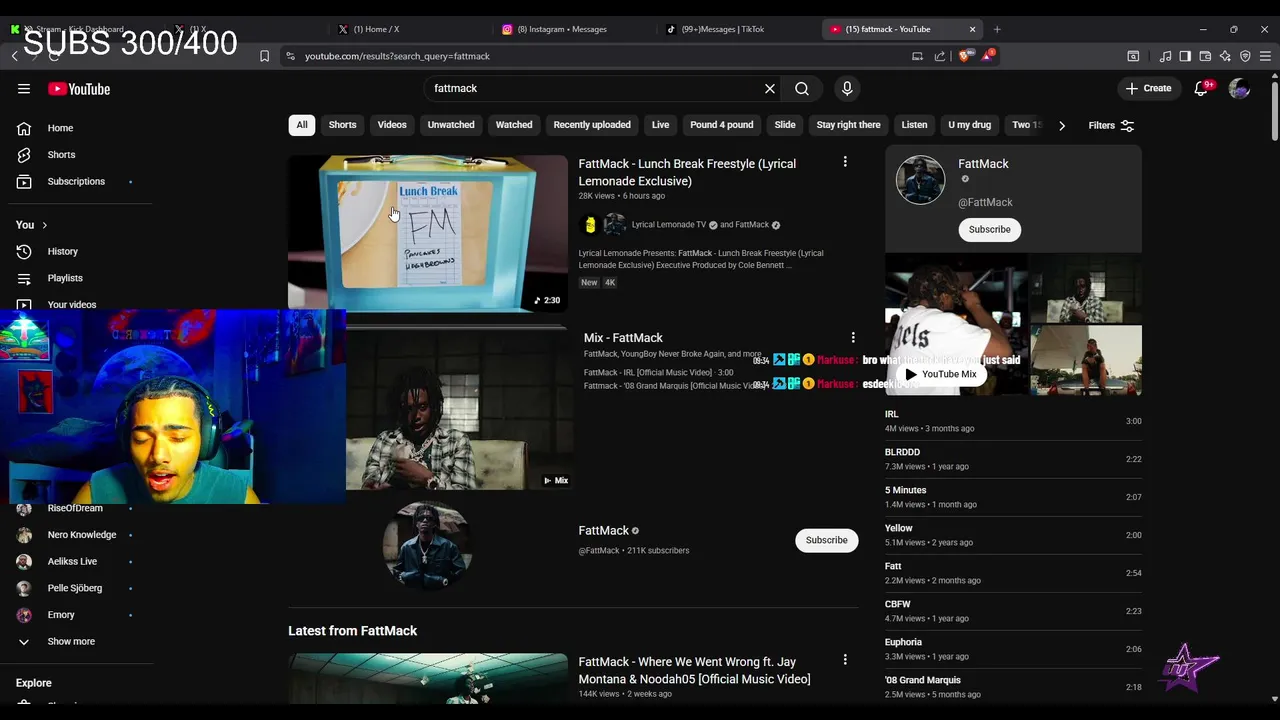This screenshot has width=1280, height=720.
Task: Select the Videos filter chip
Action: (x=392, y=125)
